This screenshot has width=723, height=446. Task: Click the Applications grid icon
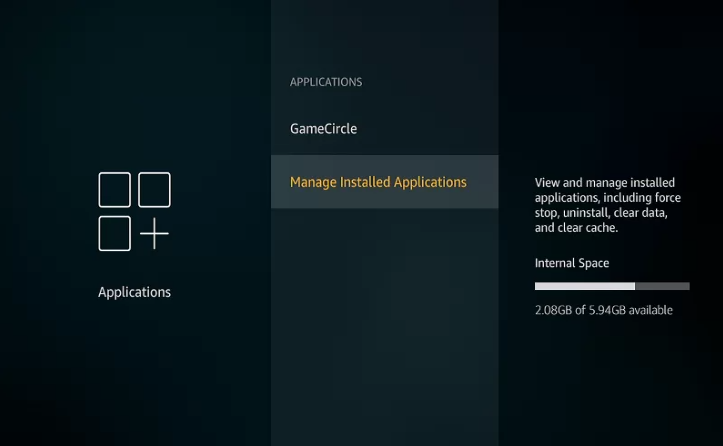pos(134,212)
